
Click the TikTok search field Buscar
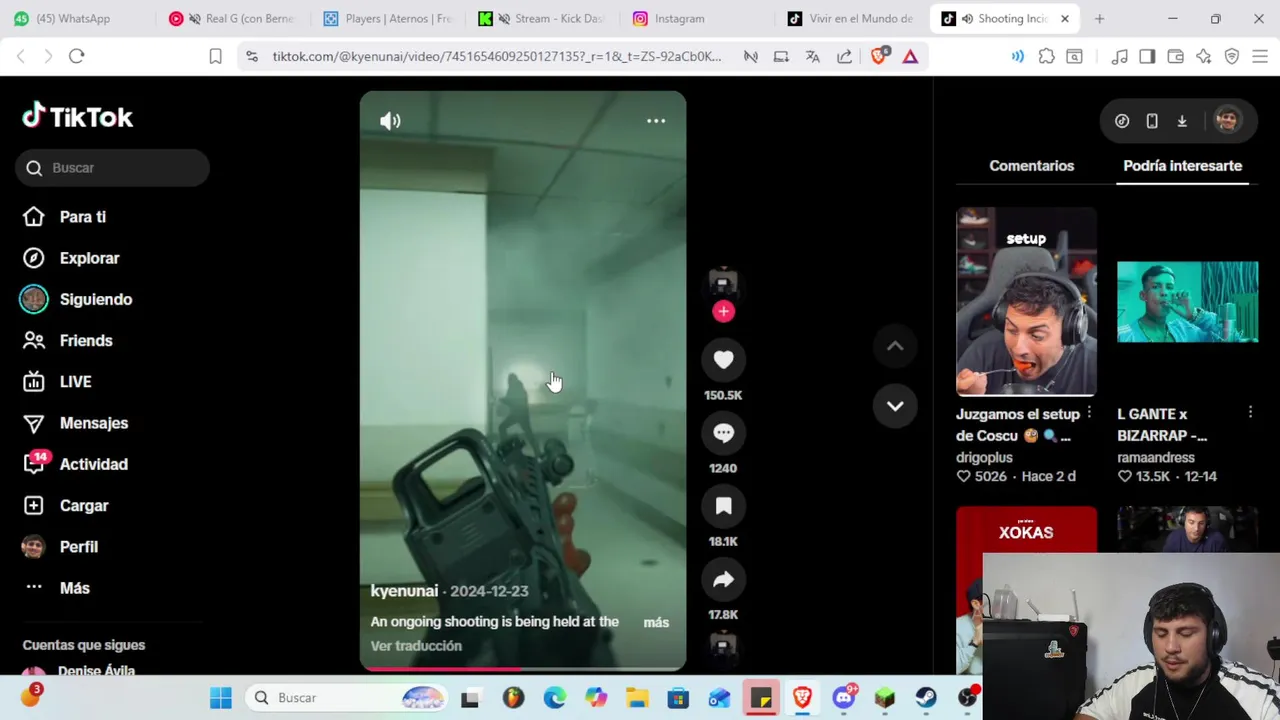[112, 168]
